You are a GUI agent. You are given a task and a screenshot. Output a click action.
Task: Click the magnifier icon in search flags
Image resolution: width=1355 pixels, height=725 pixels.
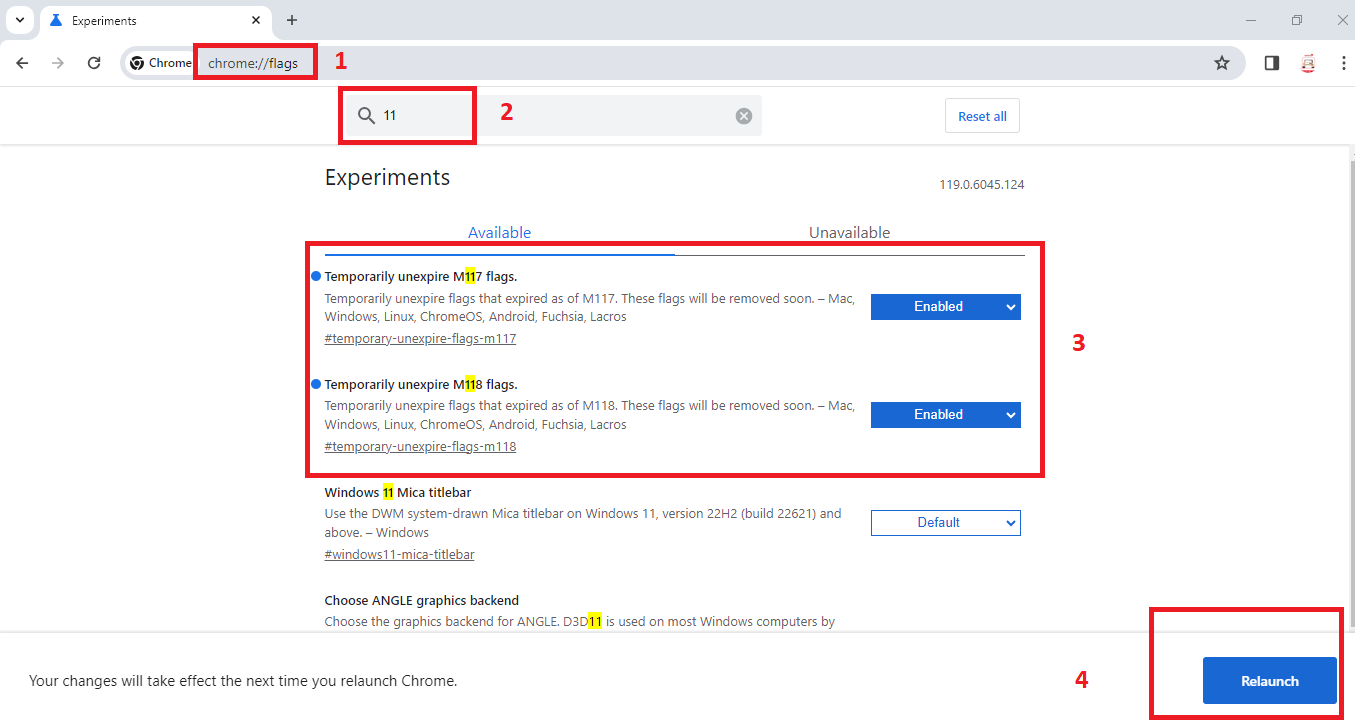(366, 116)
